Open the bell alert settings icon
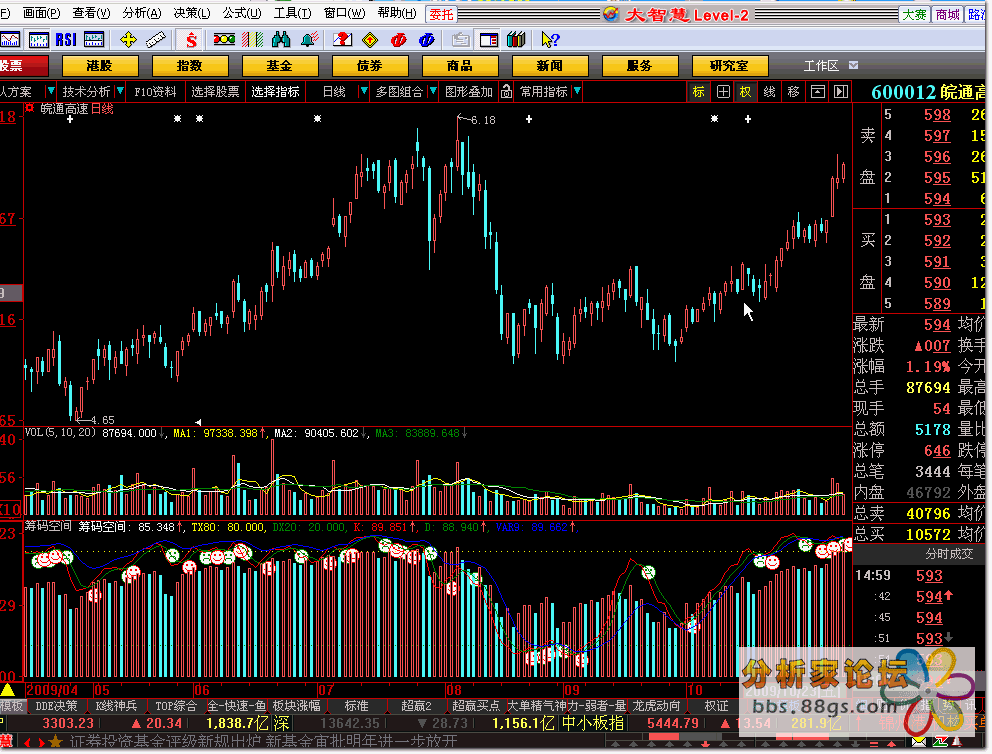This screenshot has width=992, height=754. tap(309, 40)
